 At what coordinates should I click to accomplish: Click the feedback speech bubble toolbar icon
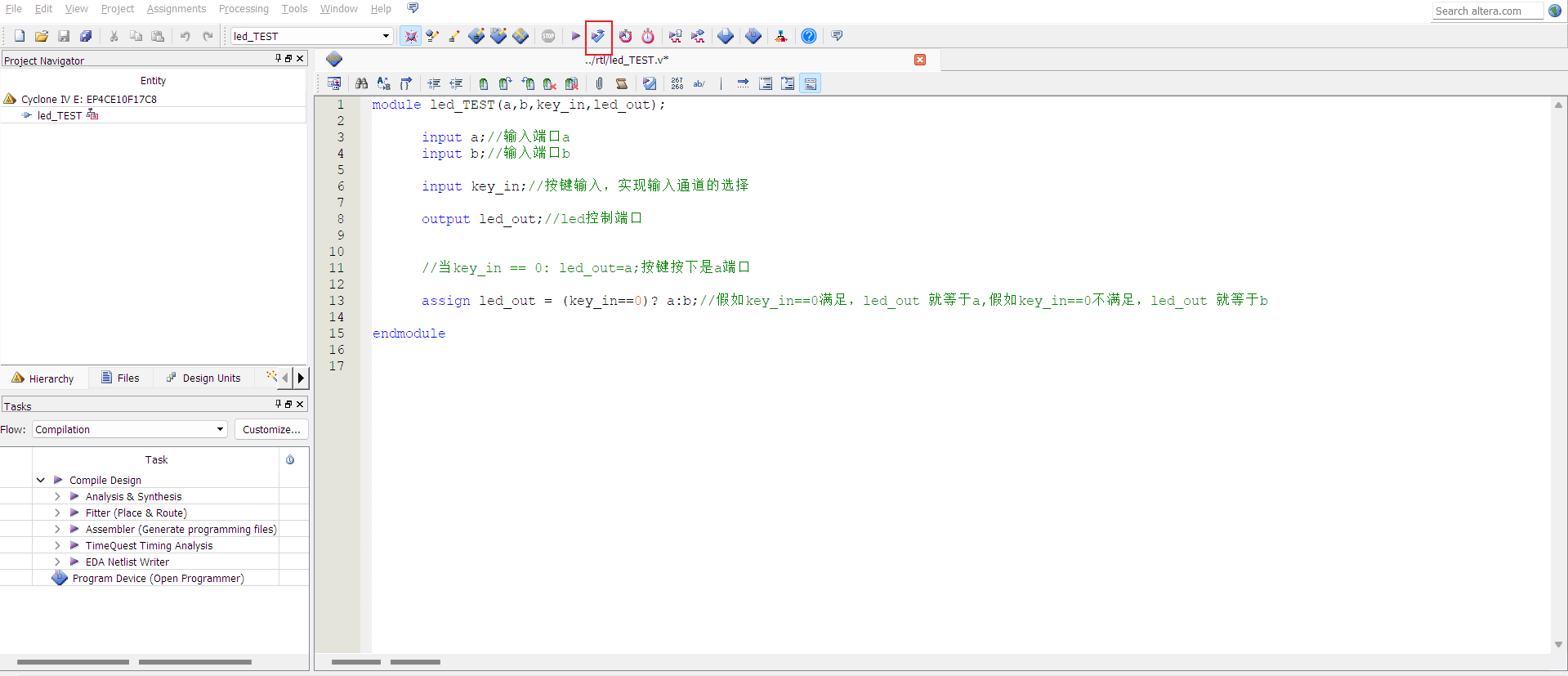[x=837, y=36]
